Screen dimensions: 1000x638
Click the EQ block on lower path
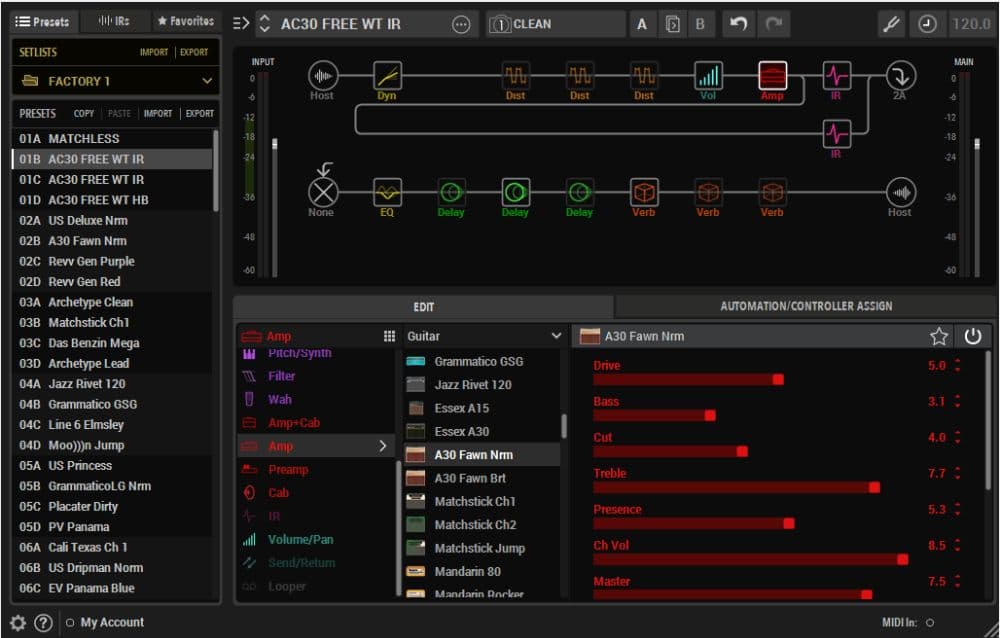pyautogui.click(x=387, y=192)
